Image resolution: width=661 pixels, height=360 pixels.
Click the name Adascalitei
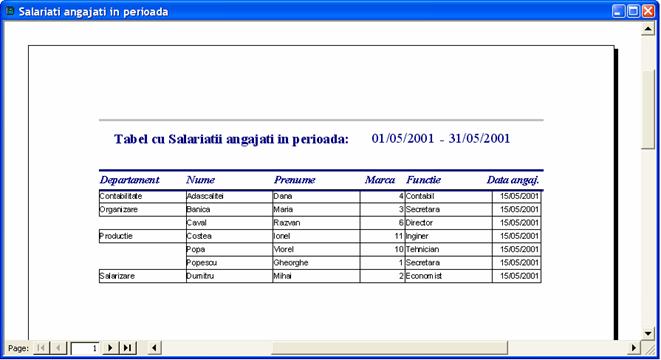coord(205,196)
